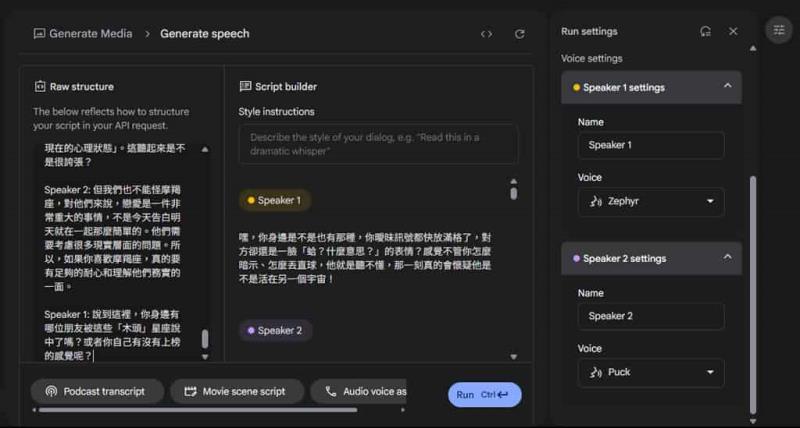Click the reset refresh icon in header
The image size is (800, 428).
(x=519, y=34)
